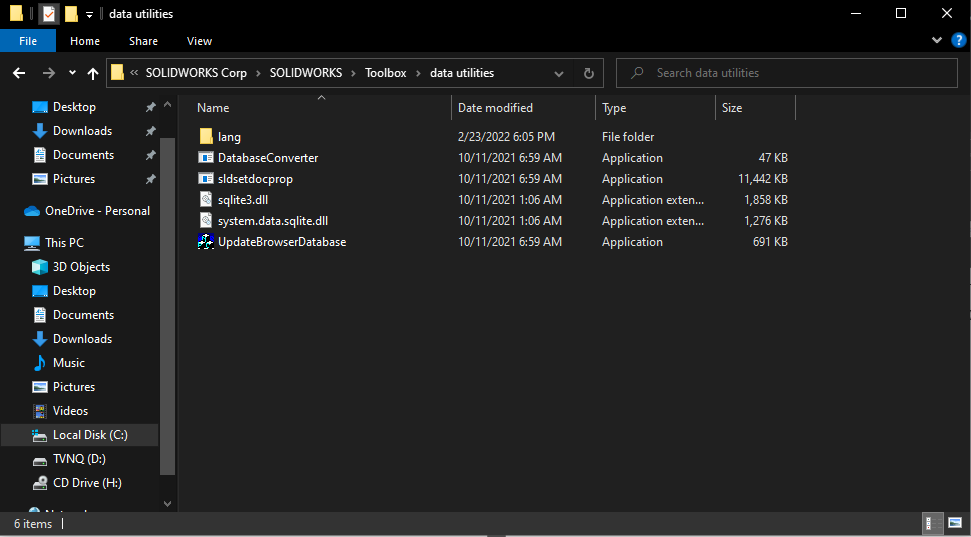Viewport: 971px width, 537px height.
Task: Open 3D Objects under This PC
Action: pos(81,267)
